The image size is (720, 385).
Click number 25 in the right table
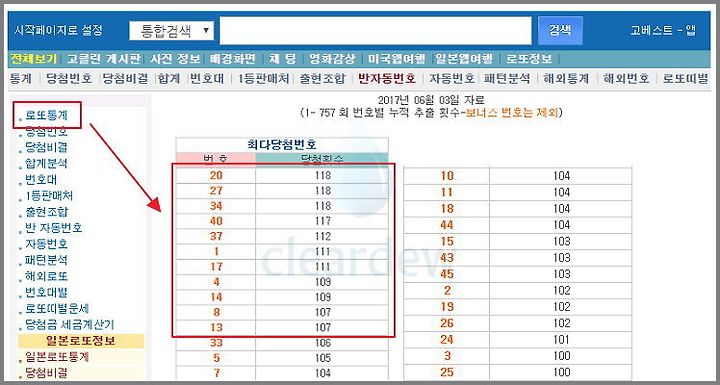point(447,372)
